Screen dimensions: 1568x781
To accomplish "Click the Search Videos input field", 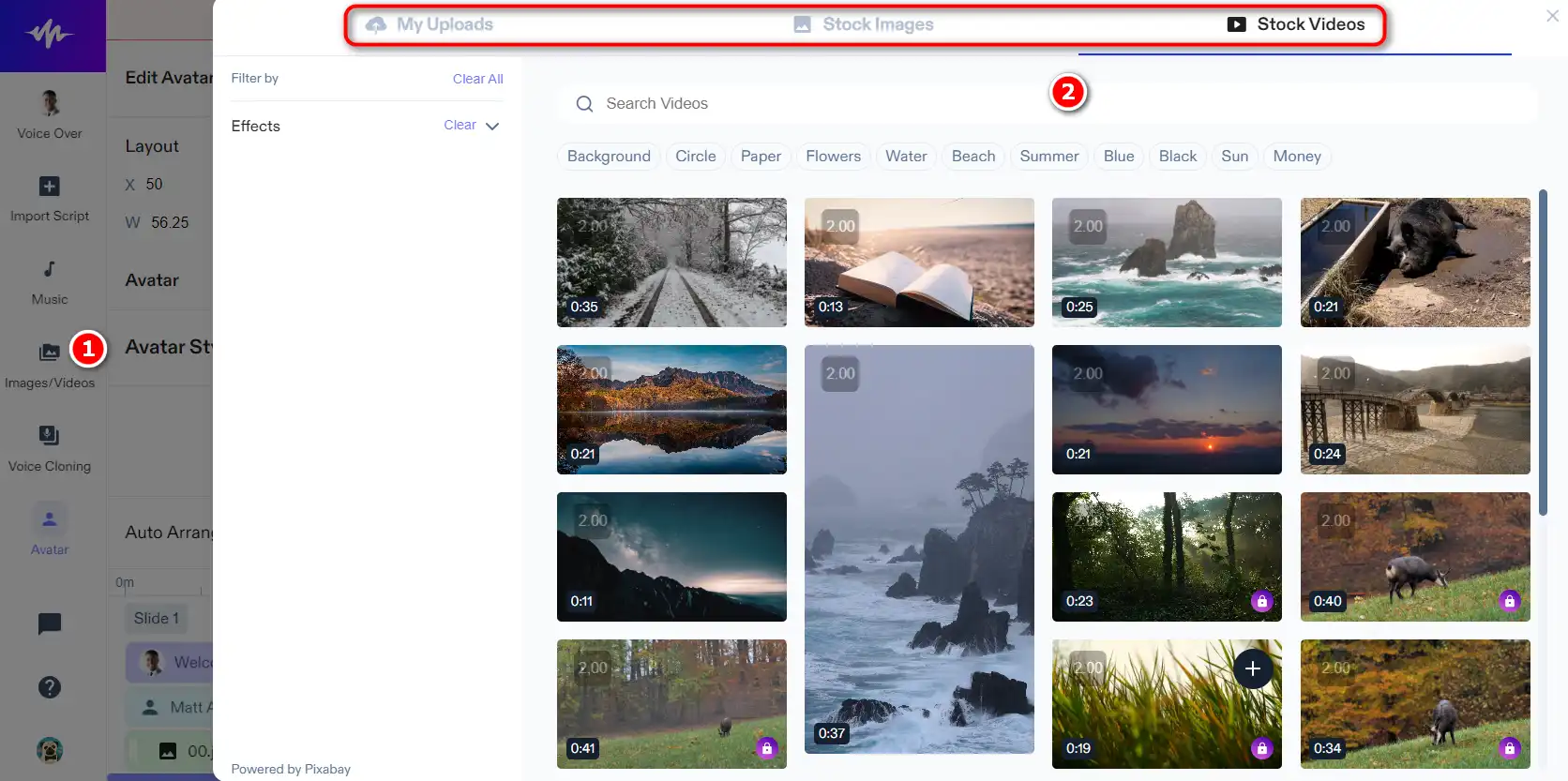I will (x=1048, y=103).
